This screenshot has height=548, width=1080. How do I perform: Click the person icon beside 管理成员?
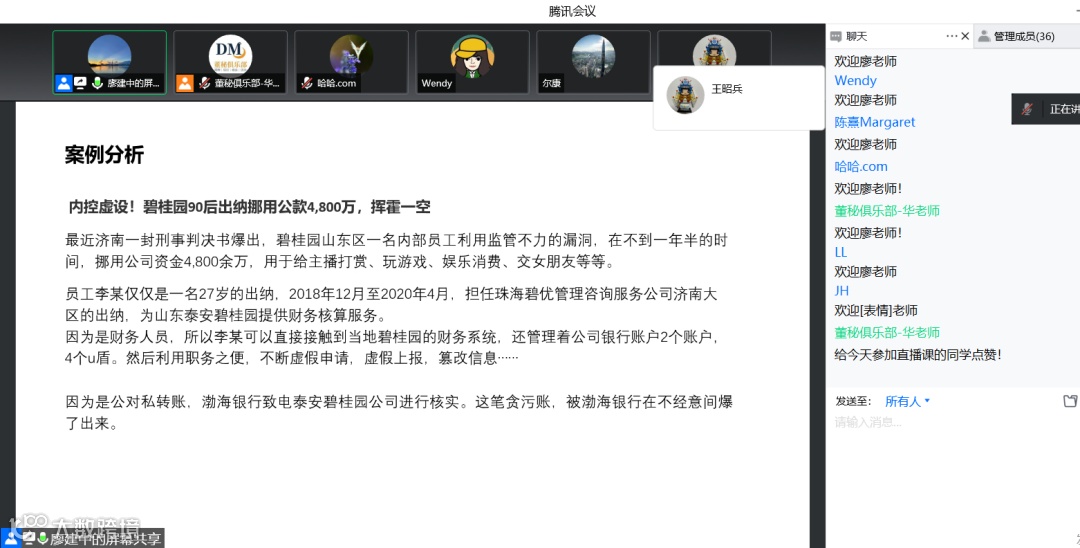(x=984, y=36)
